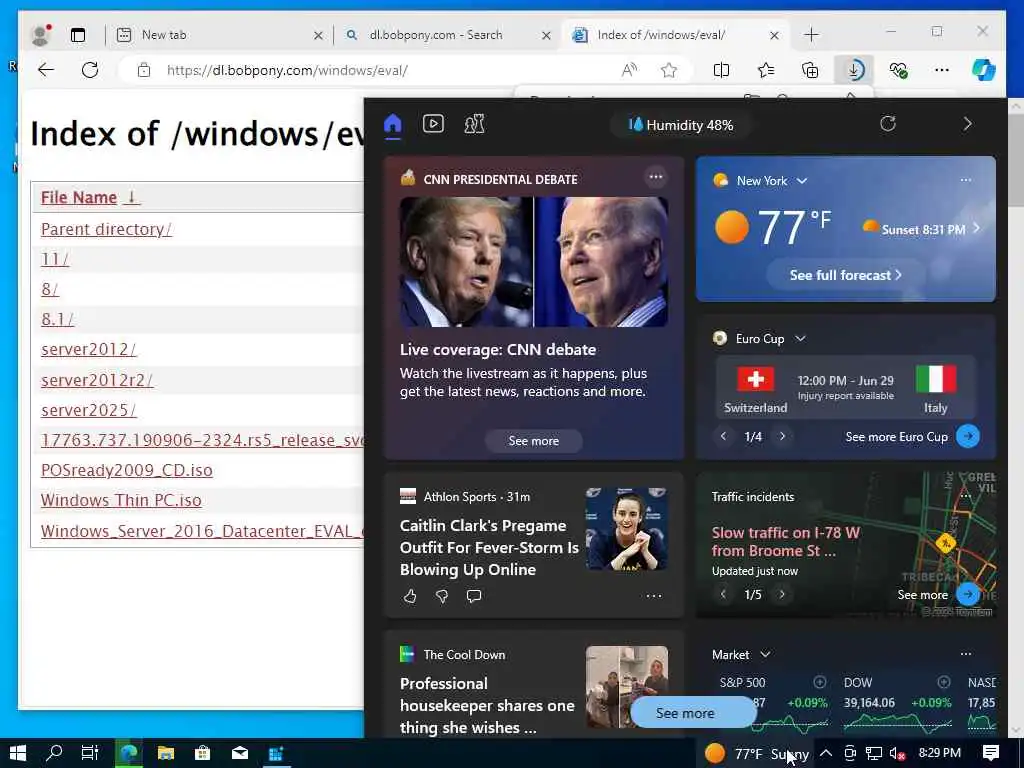Add DOW to watchlist
Screen dimensions: 1024x768
tap(944, 682)
